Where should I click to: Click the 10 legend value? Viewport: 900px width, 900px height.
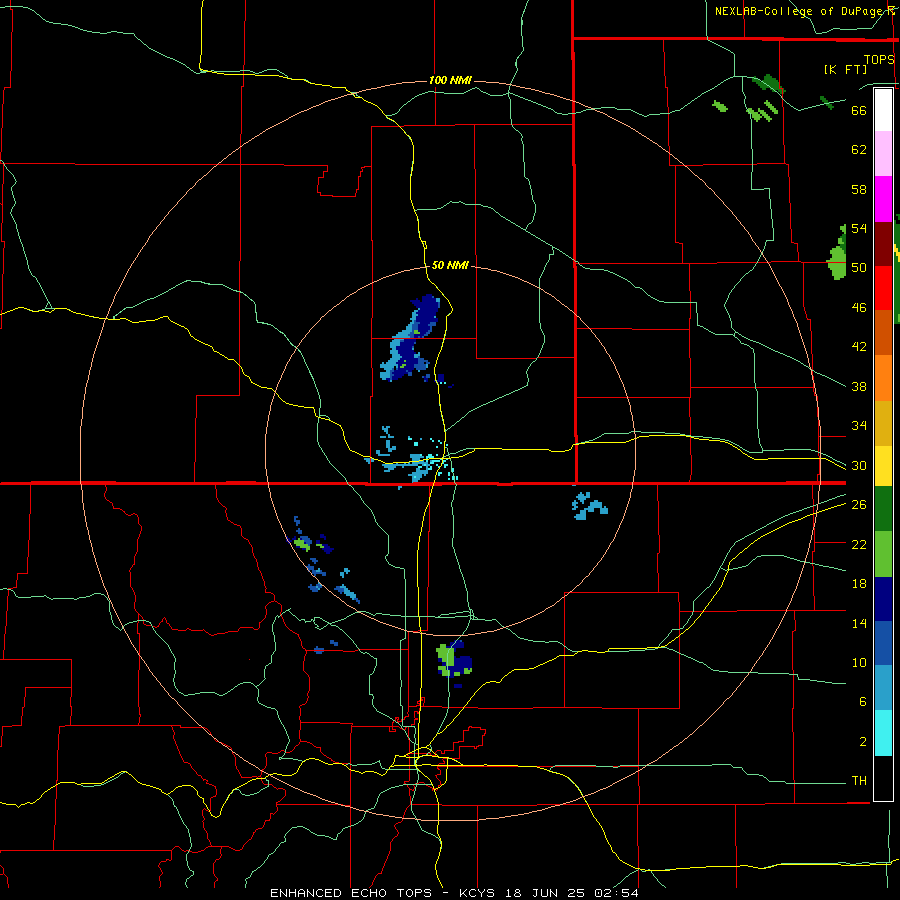tap(859, 662)
